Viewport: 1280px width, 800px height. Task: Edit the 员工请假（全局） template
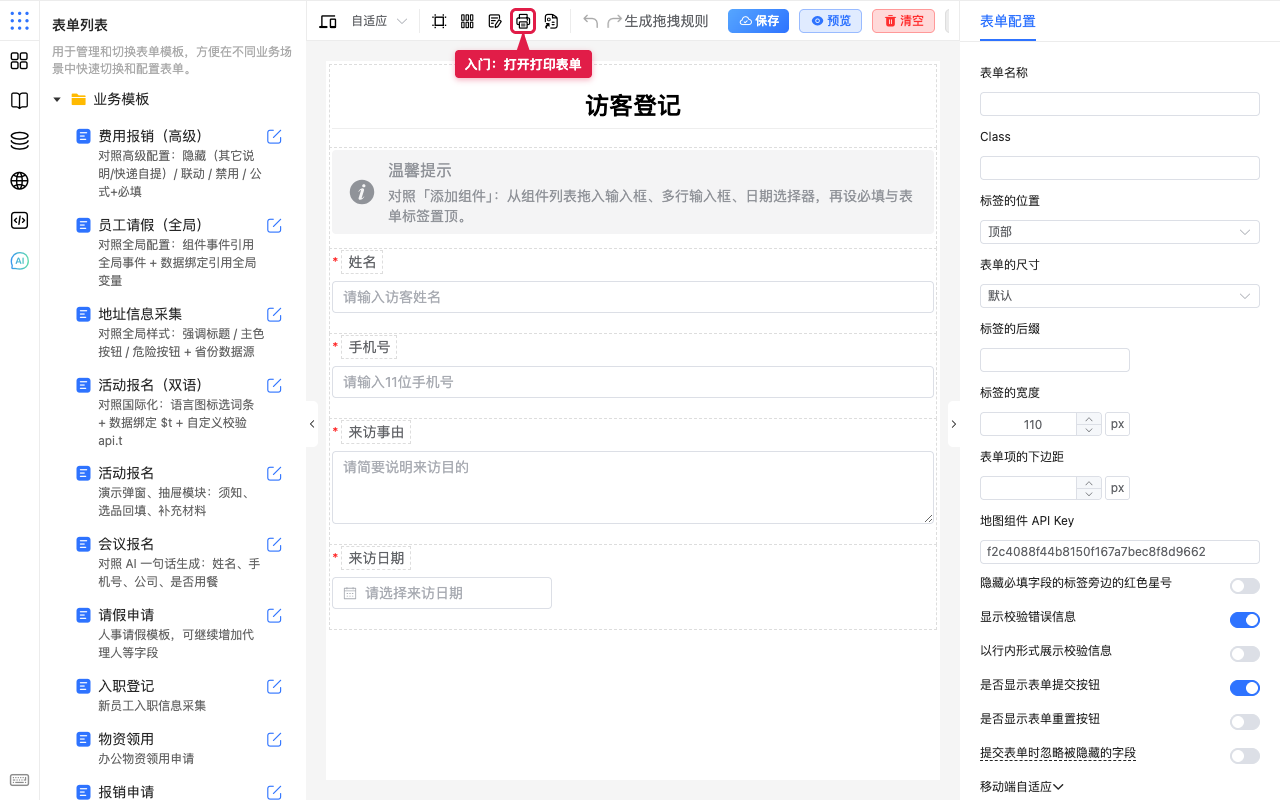point(274,226)
